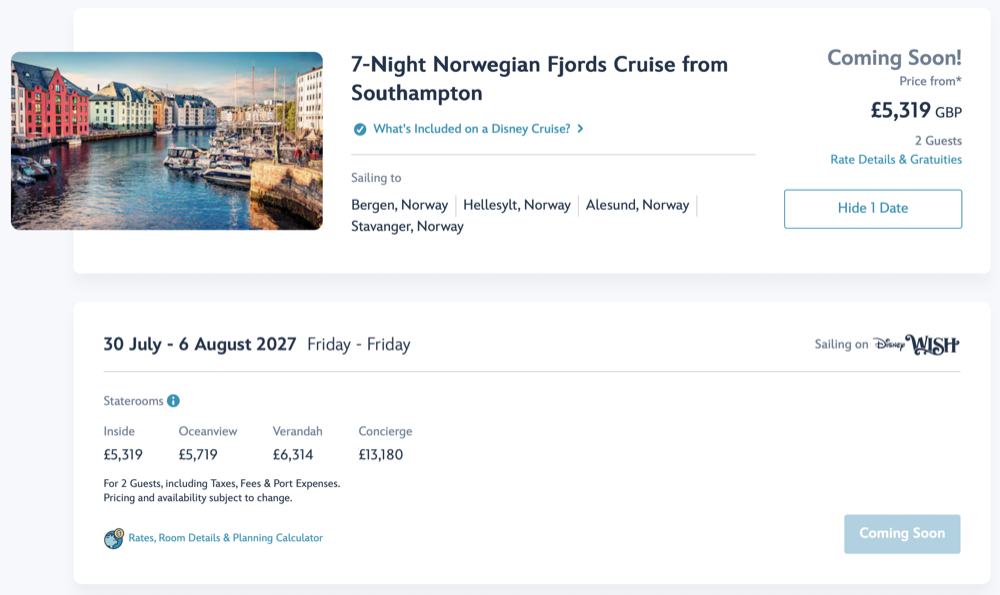Click the Norwegian harbor cruise thumbnail
The width and height of the screenshot is (1000, 595).
(x=167, y=141)
